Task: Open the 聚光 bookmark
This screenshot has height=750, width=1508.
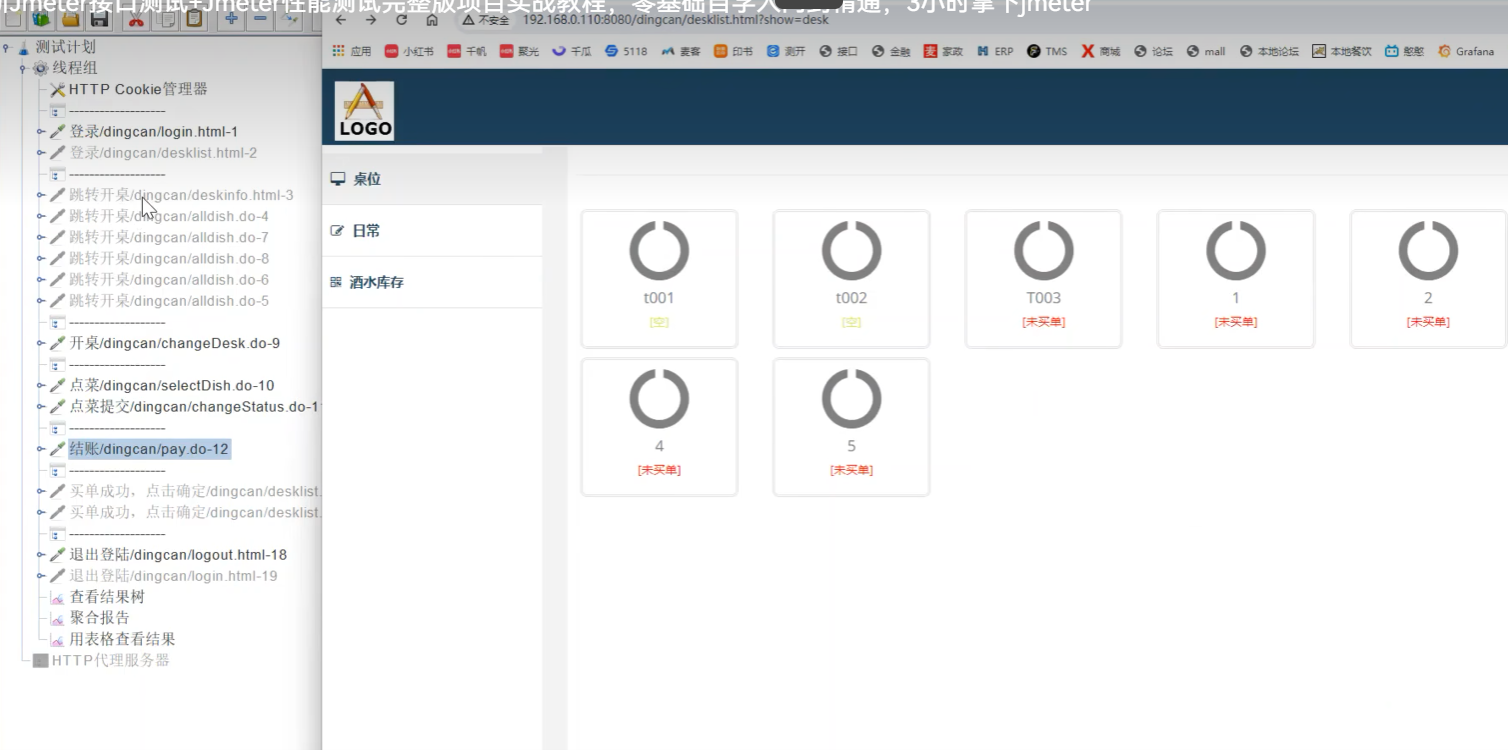Action: coord(520,51)
